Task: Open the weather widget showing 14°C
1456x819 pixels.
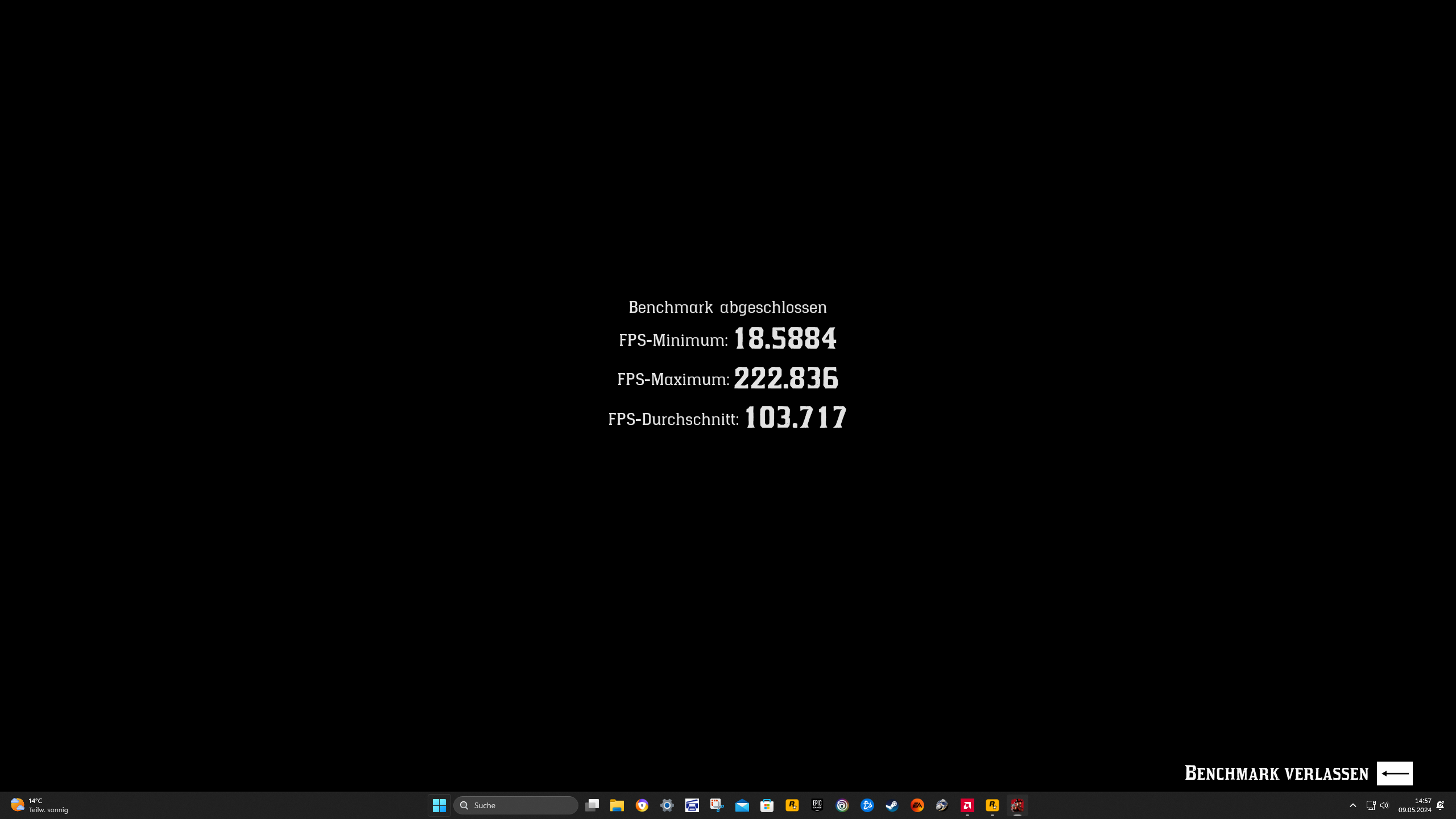Action: point(39,805)
